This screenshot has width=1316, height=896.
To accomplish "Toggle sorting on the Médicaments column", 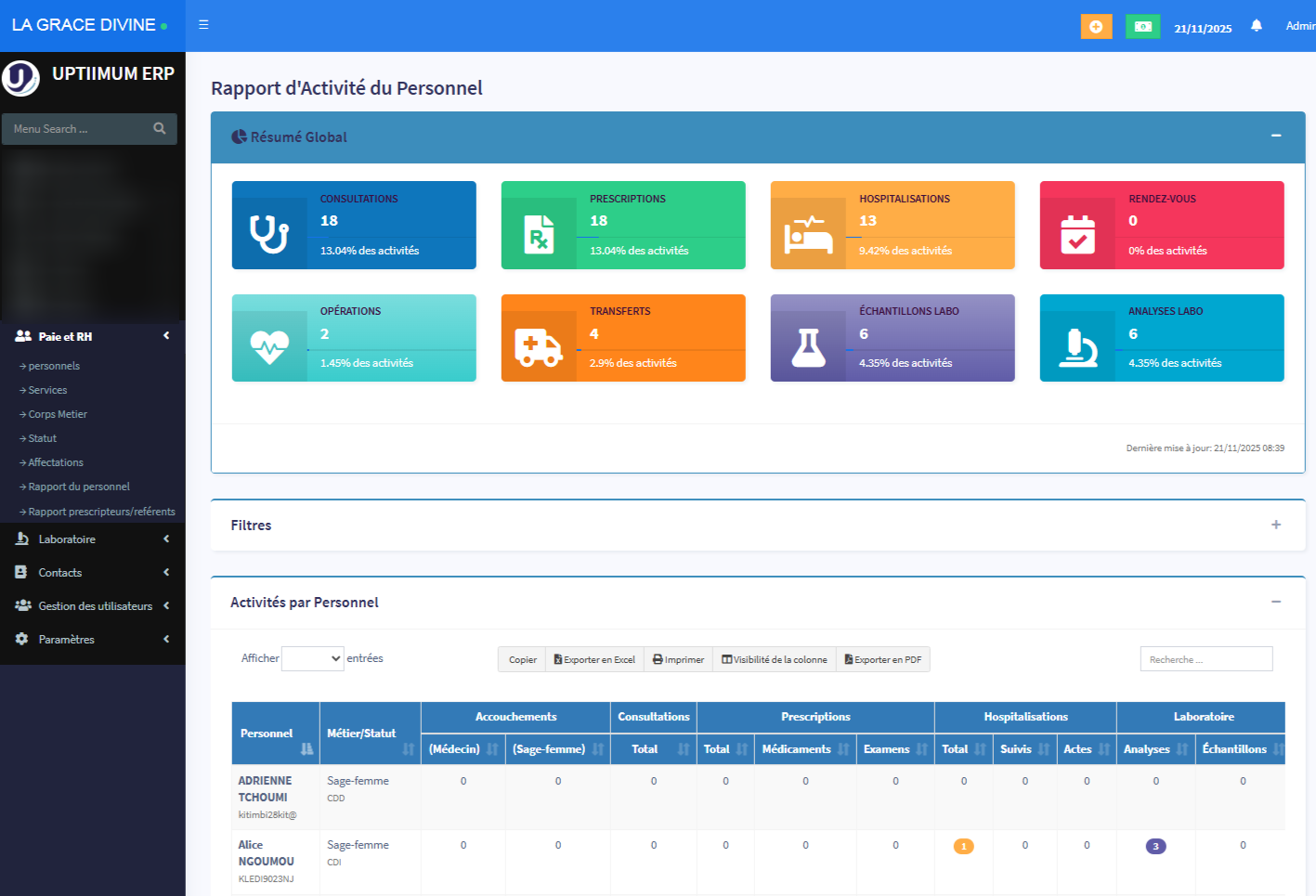I will pos(796,749).
